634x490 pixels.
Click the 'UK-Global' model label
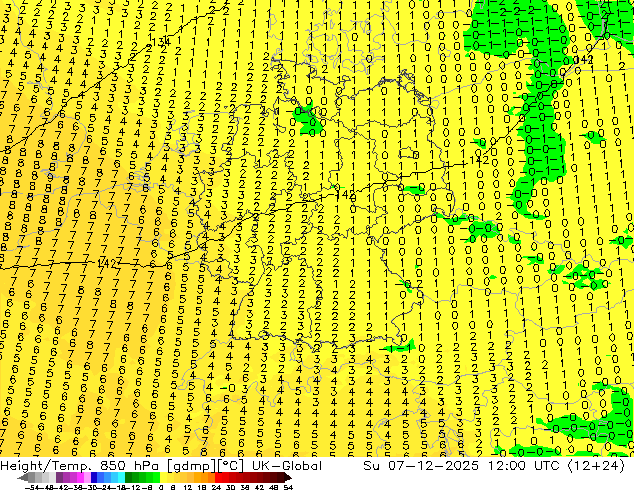287,466
